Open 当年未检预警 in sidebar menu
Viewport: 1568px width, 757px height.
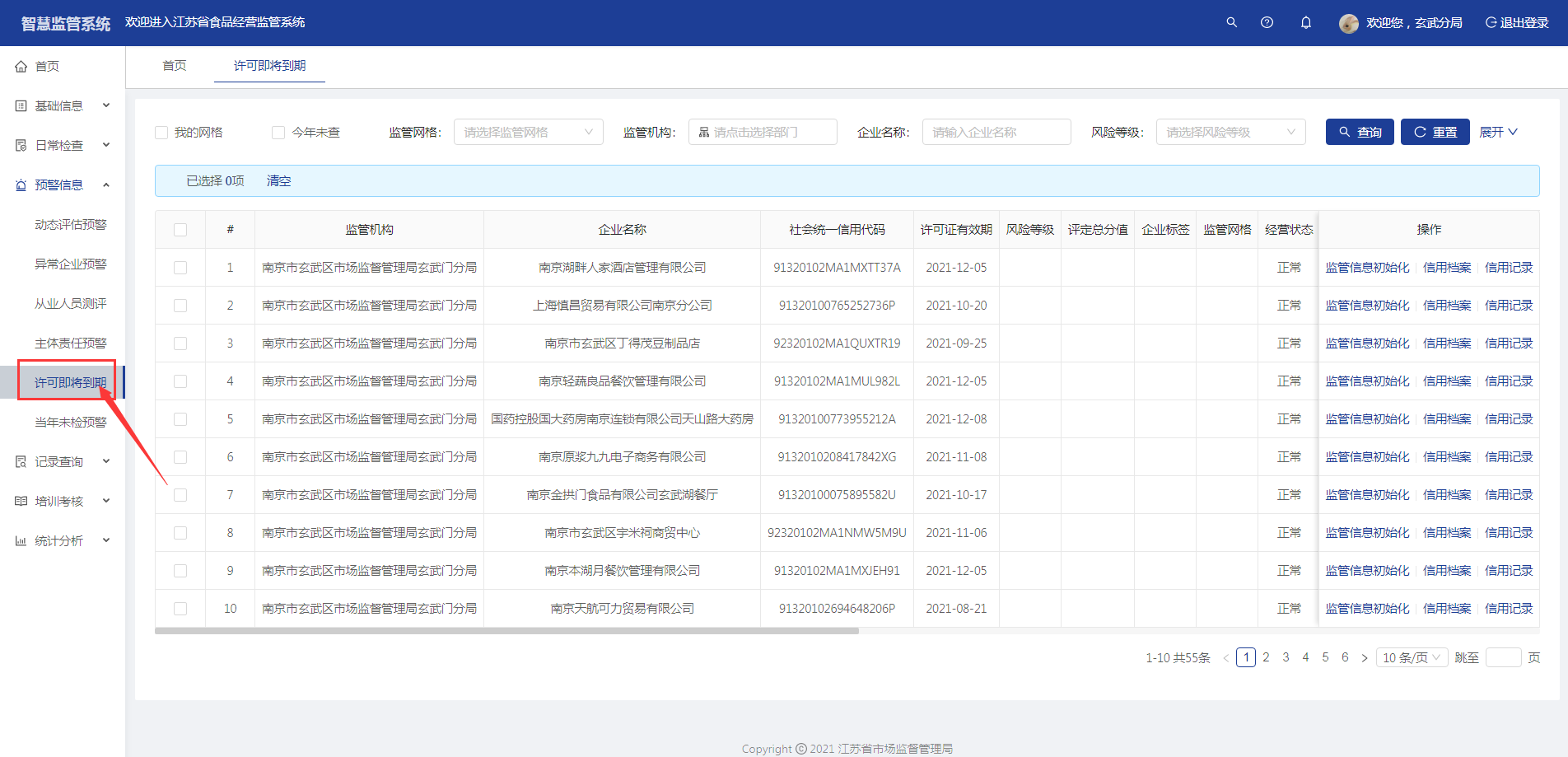[71, 423]
